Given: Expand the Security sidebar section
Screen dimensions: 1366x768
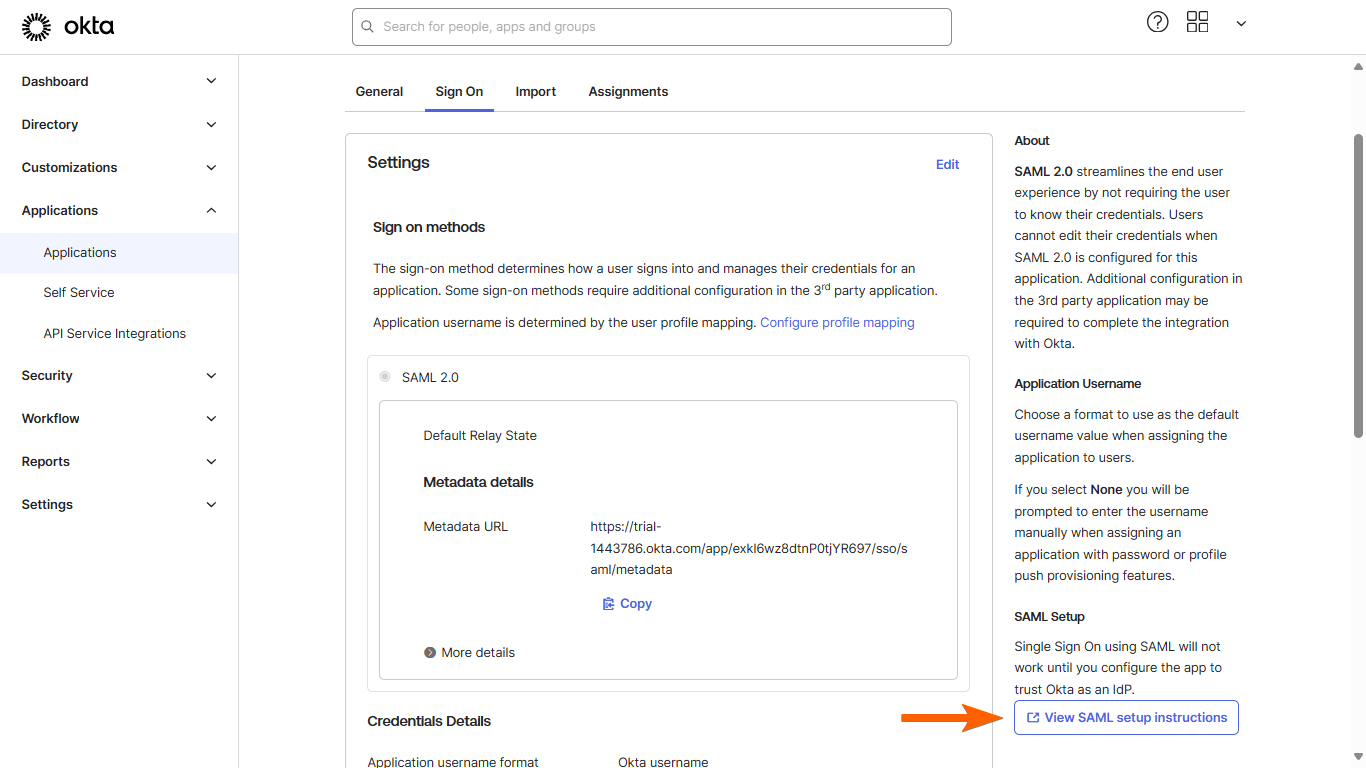Looking at the screenshot, I should tap(119, 375).
